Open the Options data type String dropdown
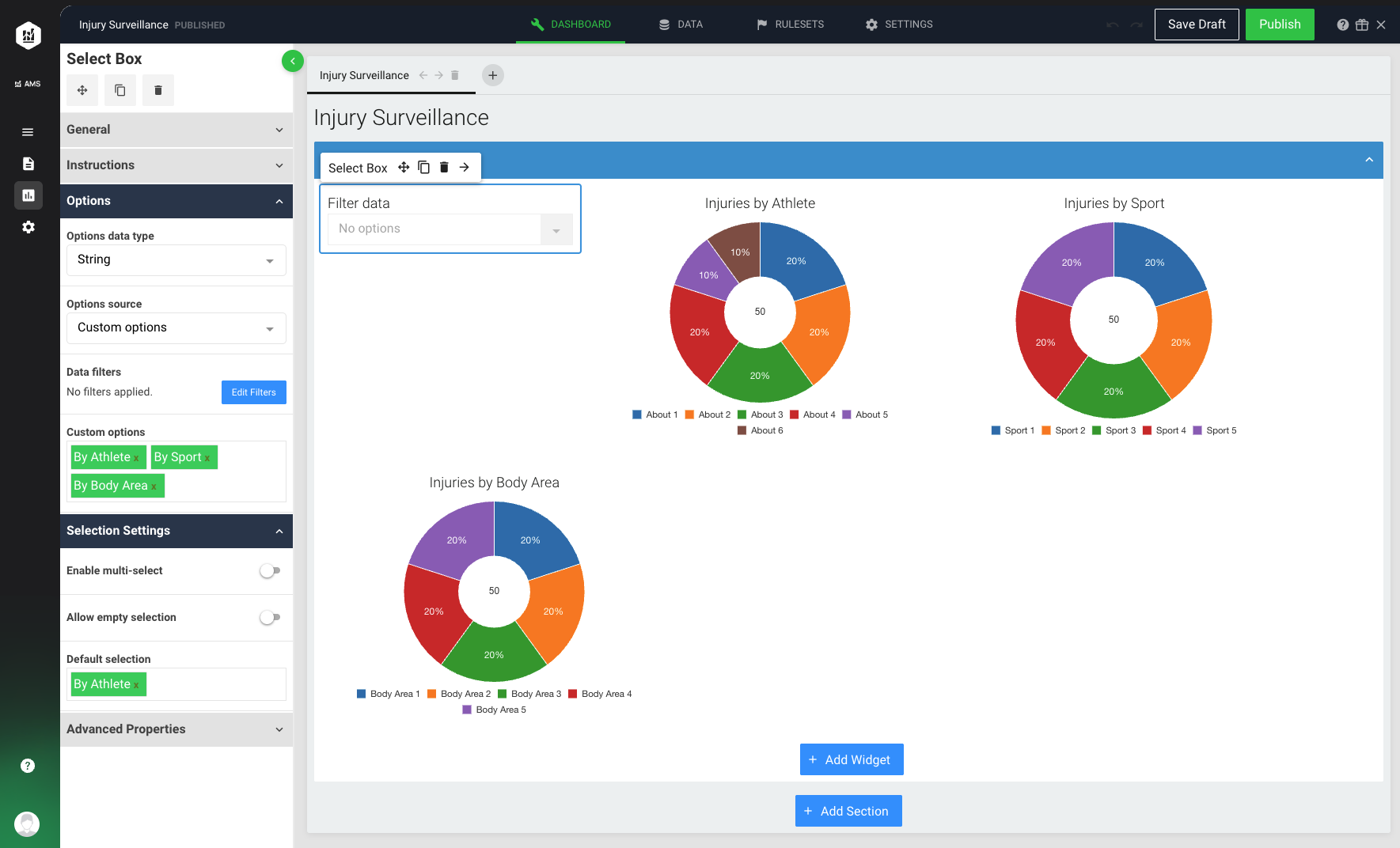 [x=176, y=260]
